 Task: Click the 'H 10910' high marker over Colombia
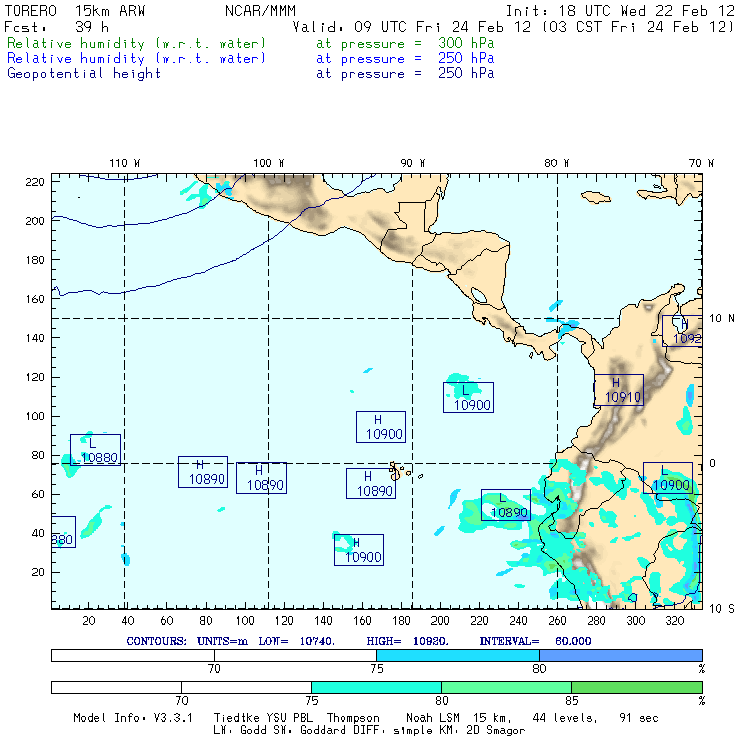619,390
